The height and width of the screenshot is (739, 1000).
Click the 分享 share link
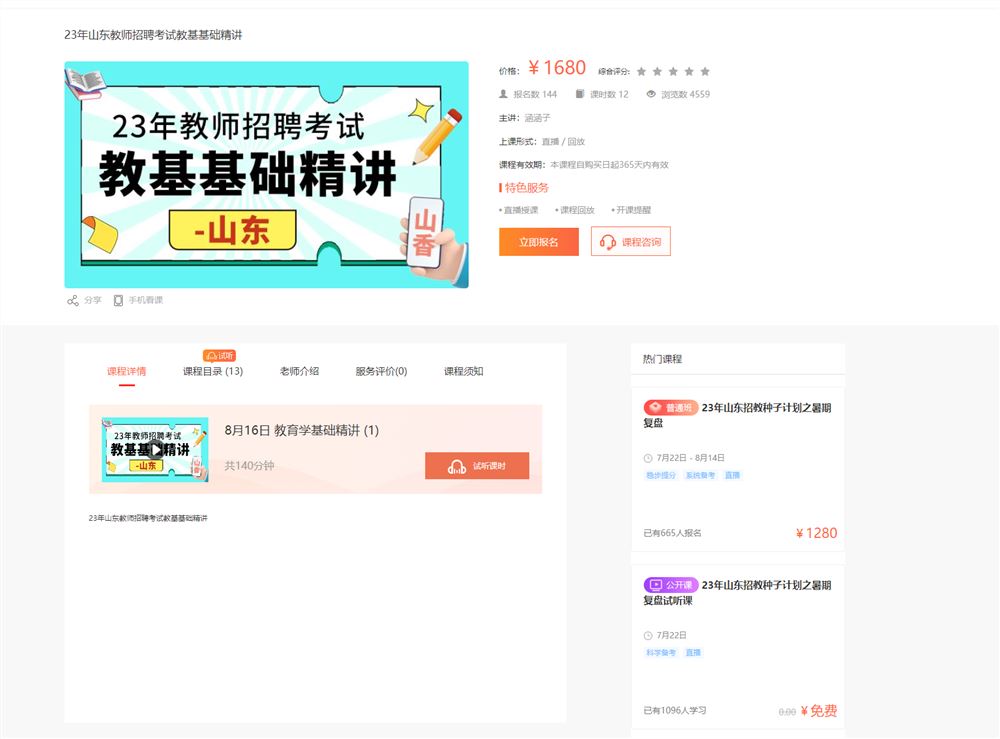93,300
